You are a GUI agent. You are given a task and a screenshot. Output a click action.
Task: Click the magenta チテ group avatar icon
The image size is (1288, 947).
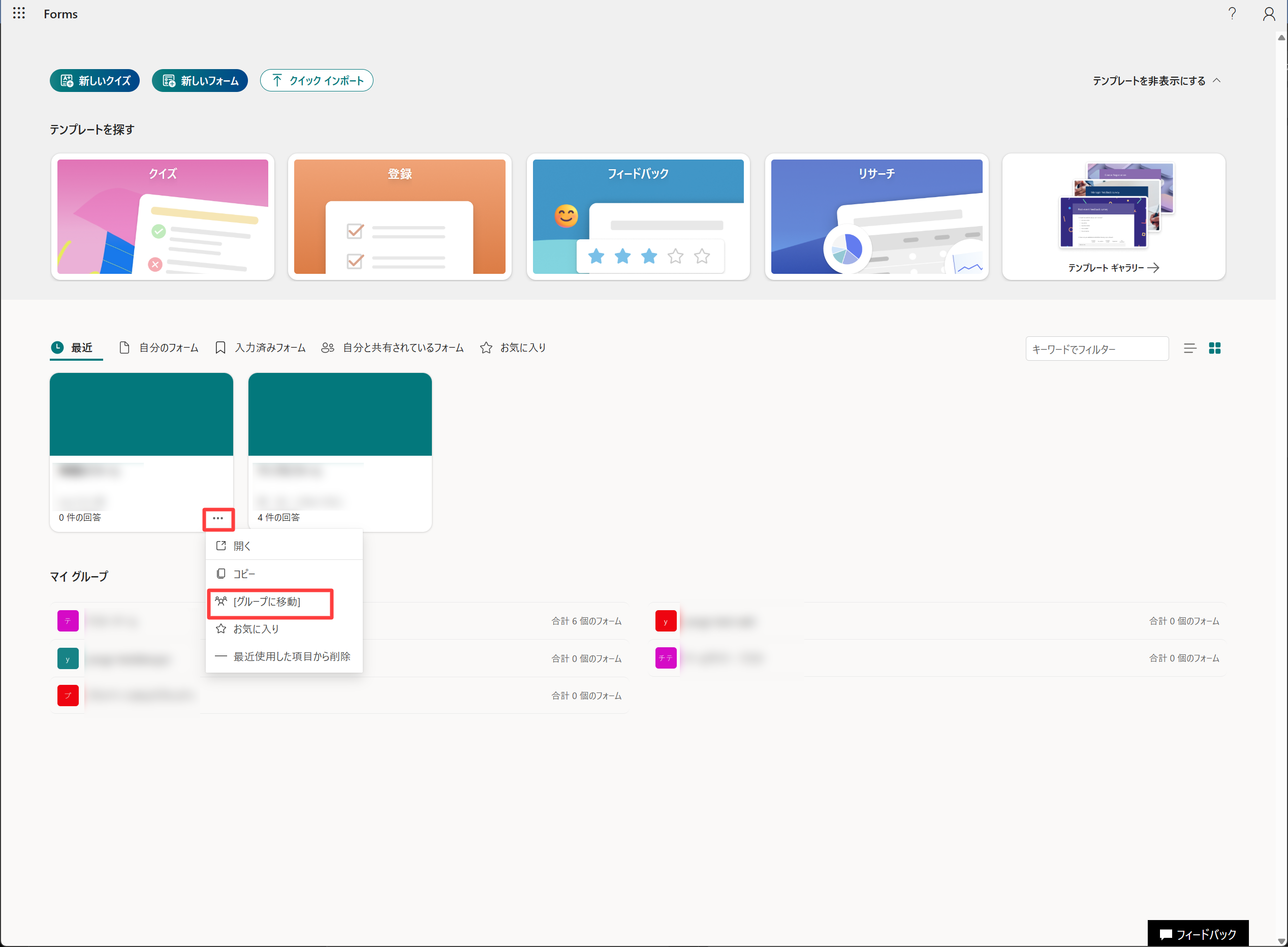(x=666, y=658)
